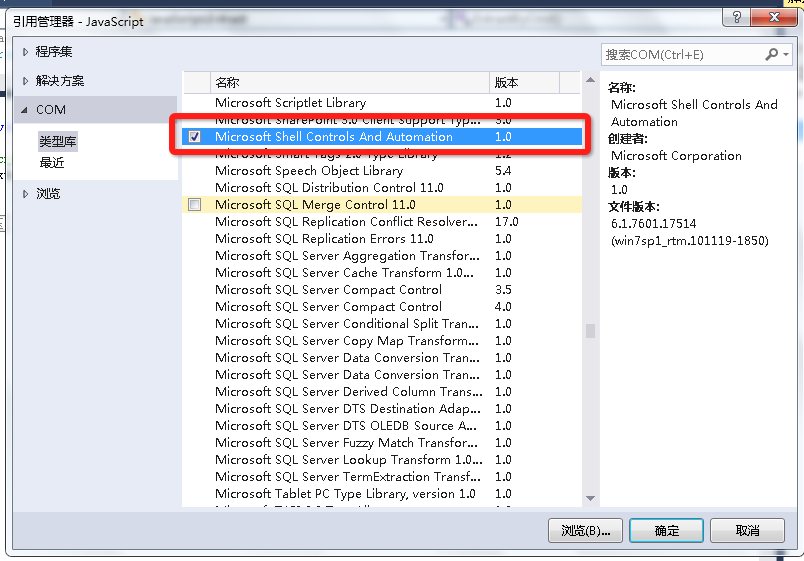Sort by the 名称 column header
The height and width of the screenshot is (561, 804).
click(350, 83)
